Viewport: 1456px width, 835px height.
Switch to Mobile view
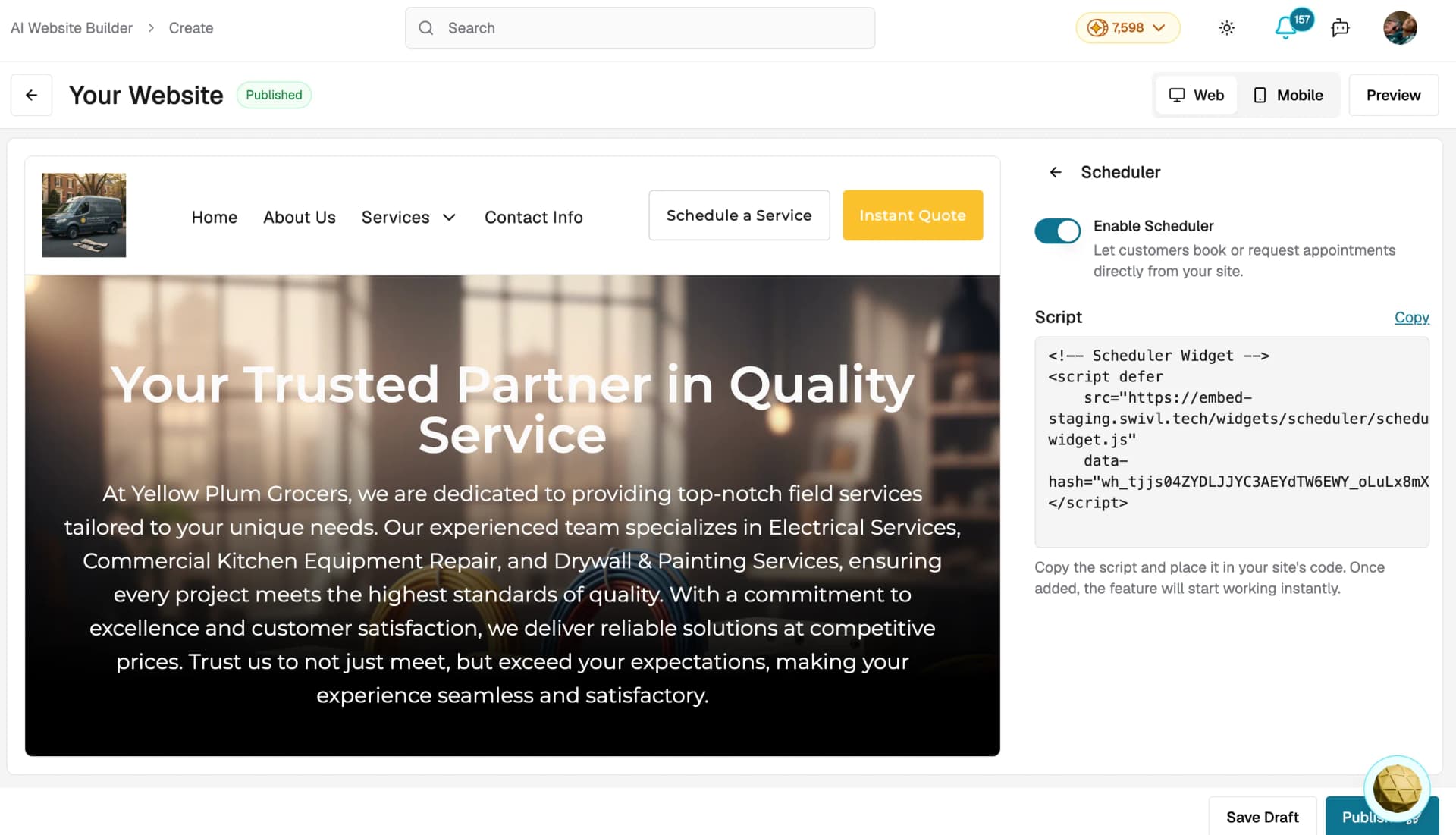pyautogui.click(x=1288, y=95)
